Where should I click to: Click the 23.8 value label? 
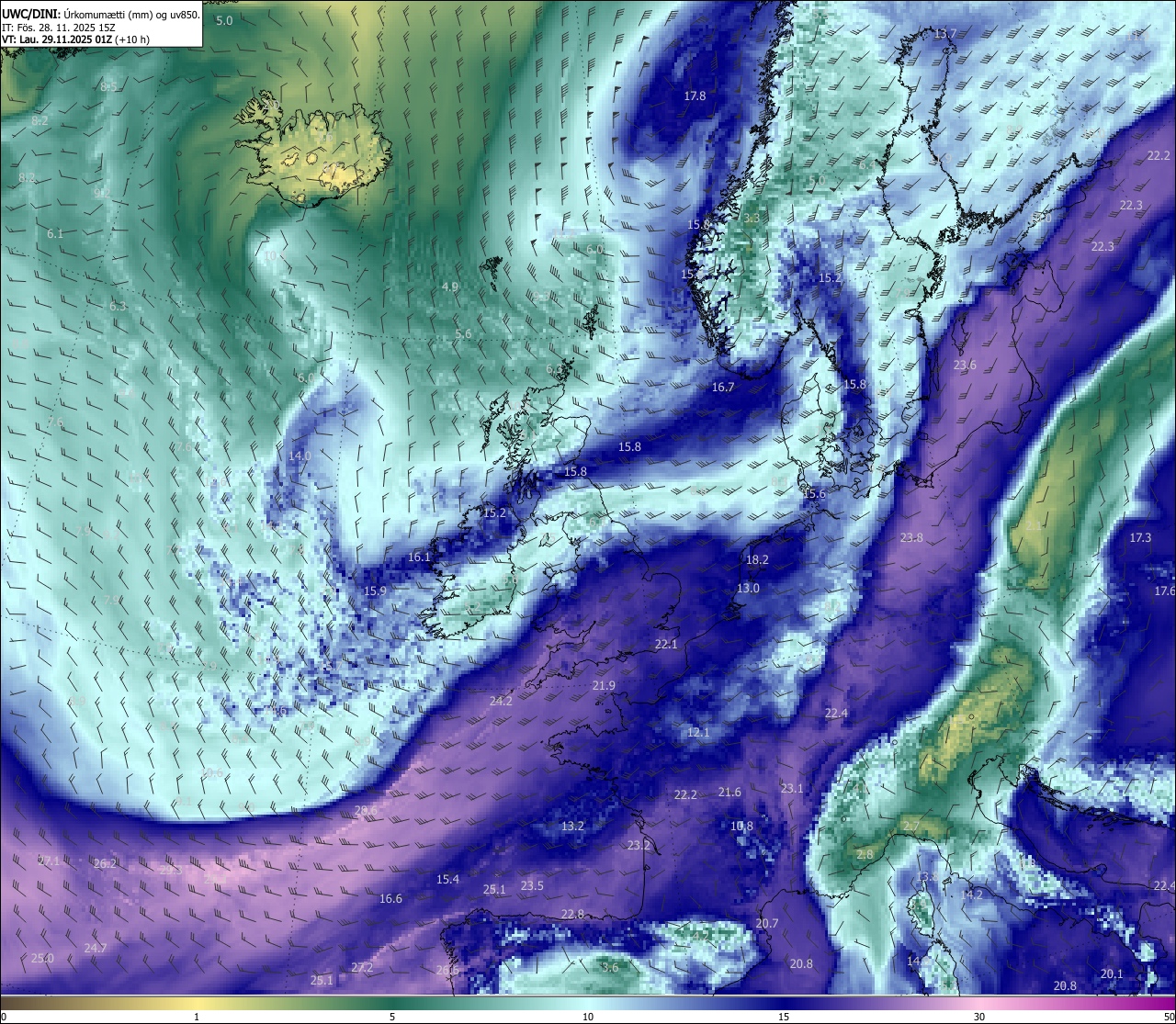(911, 538)
